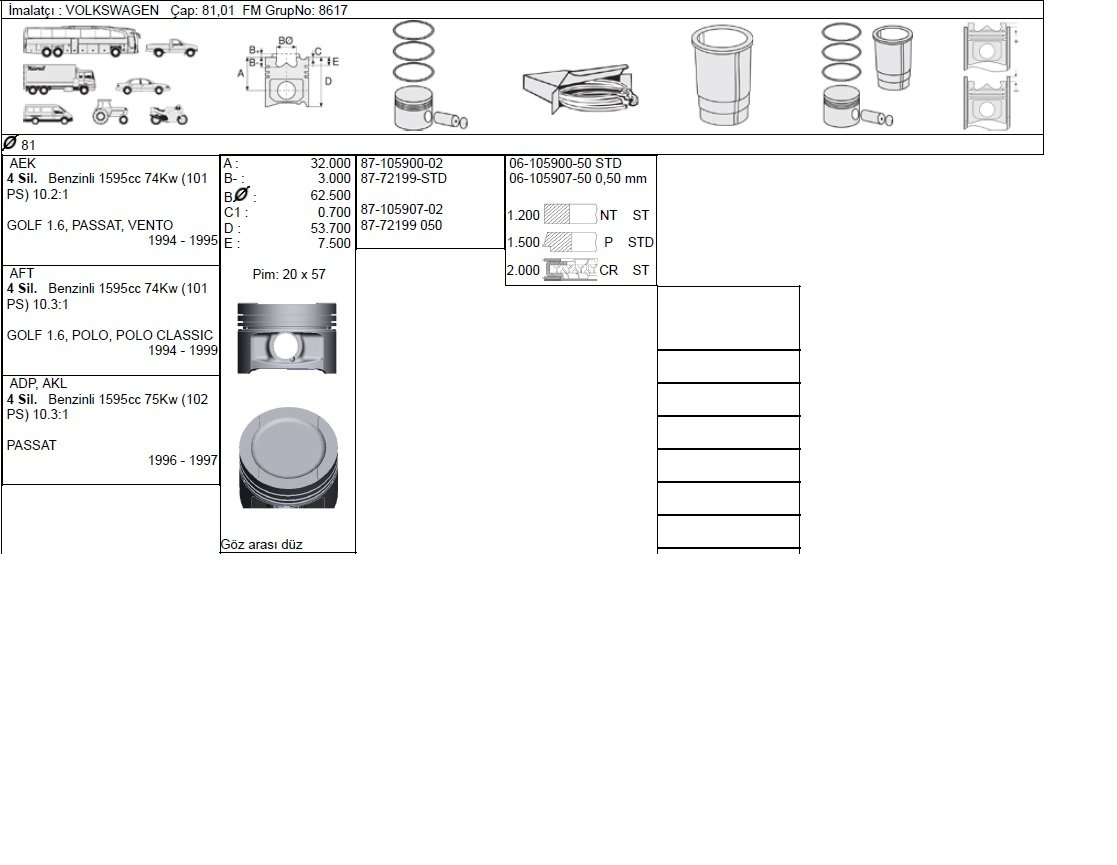Image resolution: width=1117 pixels, height=865 pixels.
Task: Click the motorcycle icon
Action: (169, 115)
